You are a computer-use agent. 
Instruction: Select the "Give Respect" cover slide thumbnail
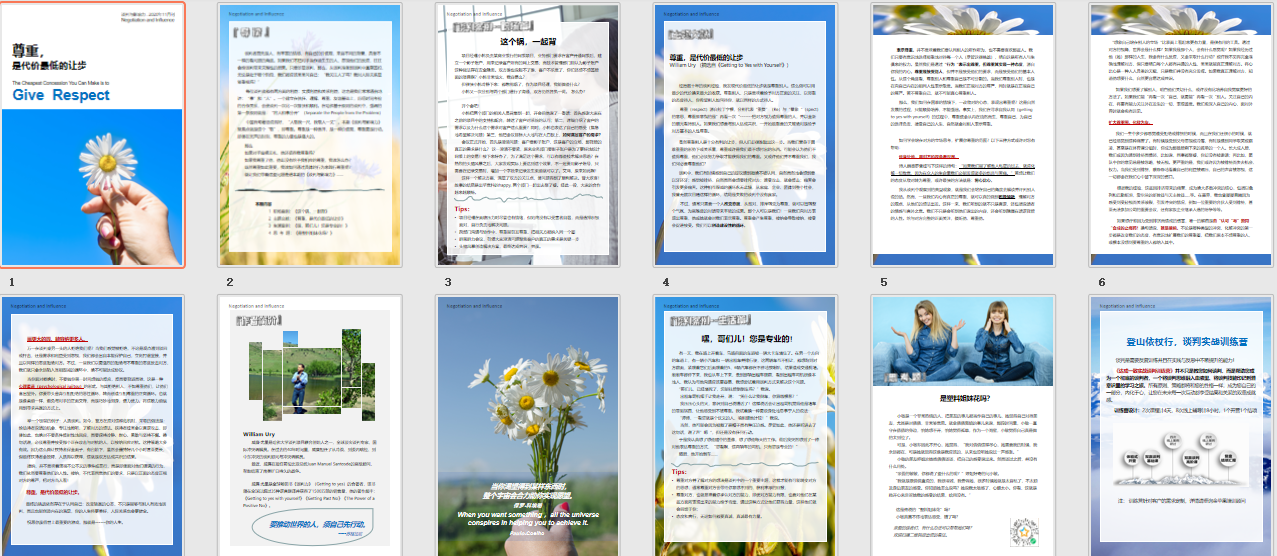92,135
